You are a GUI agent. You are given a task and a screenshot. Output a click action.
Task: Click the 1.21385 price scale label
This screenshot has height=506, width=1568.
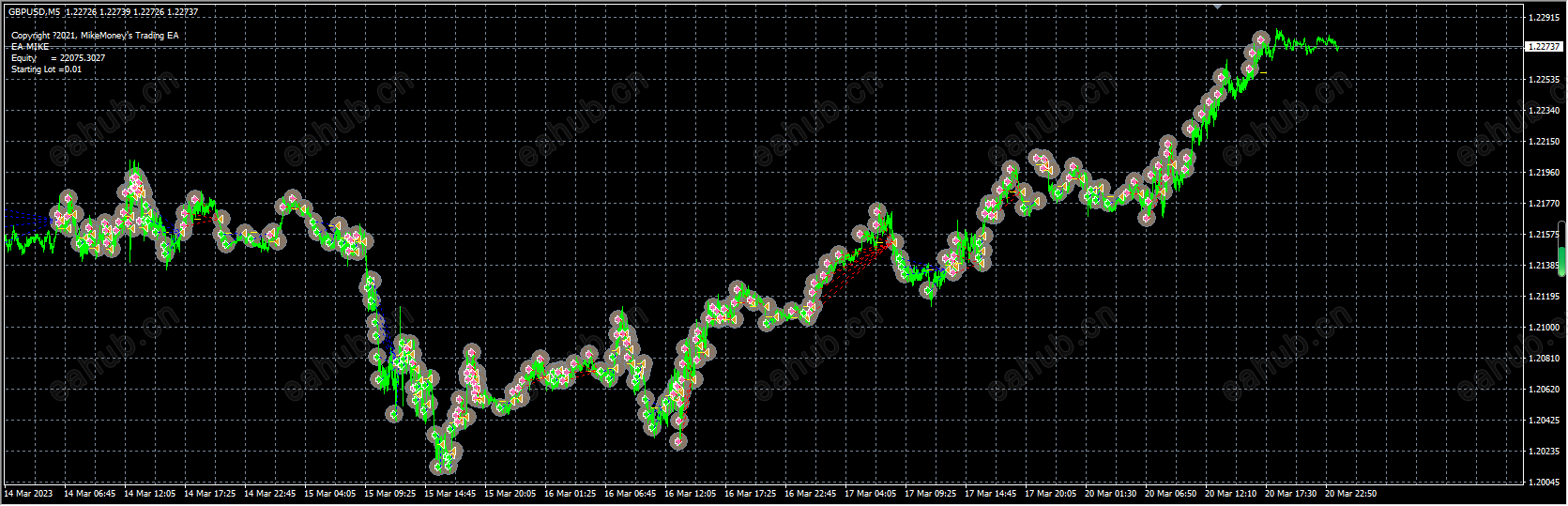point(1544,266)
